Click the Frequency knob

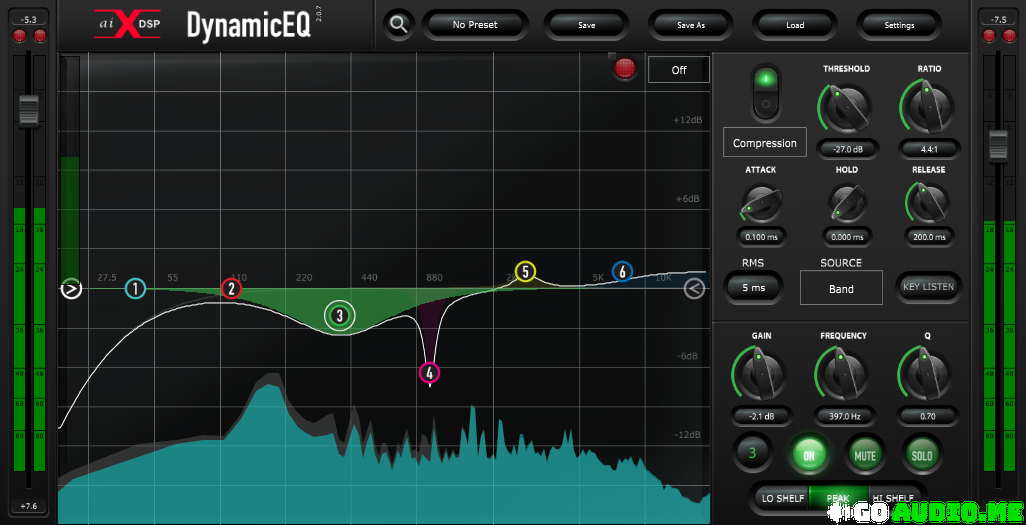(x=843, y=375)
